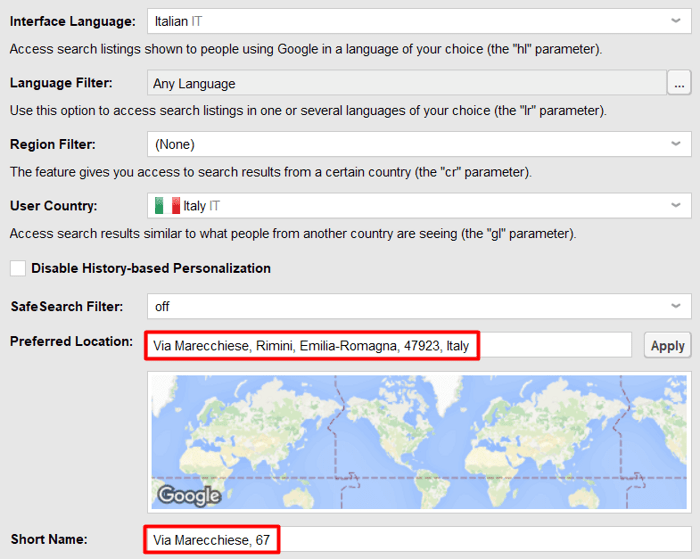Click the Short Name label

point(49,540)
